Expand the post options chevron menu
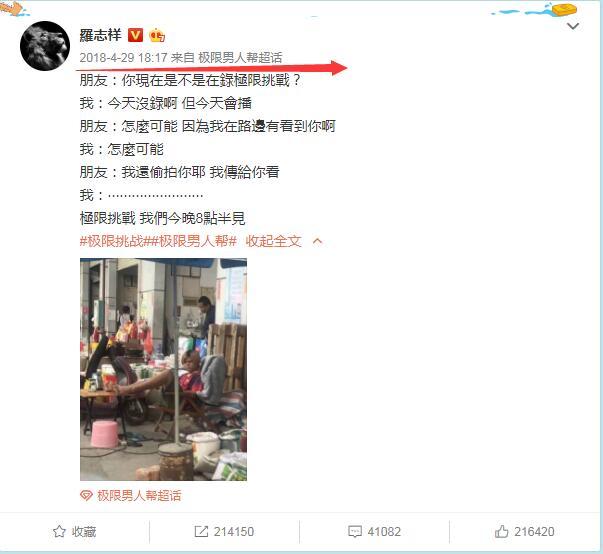Image resolution: width=603 pixels, height=554 pixels. click(573, 26)
